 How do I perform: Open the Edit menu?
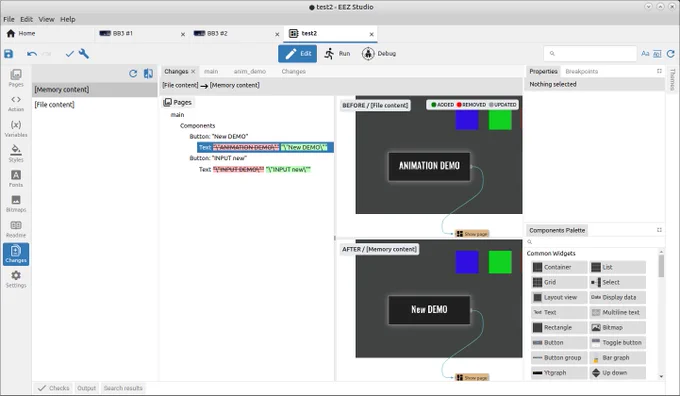point(26,19)
